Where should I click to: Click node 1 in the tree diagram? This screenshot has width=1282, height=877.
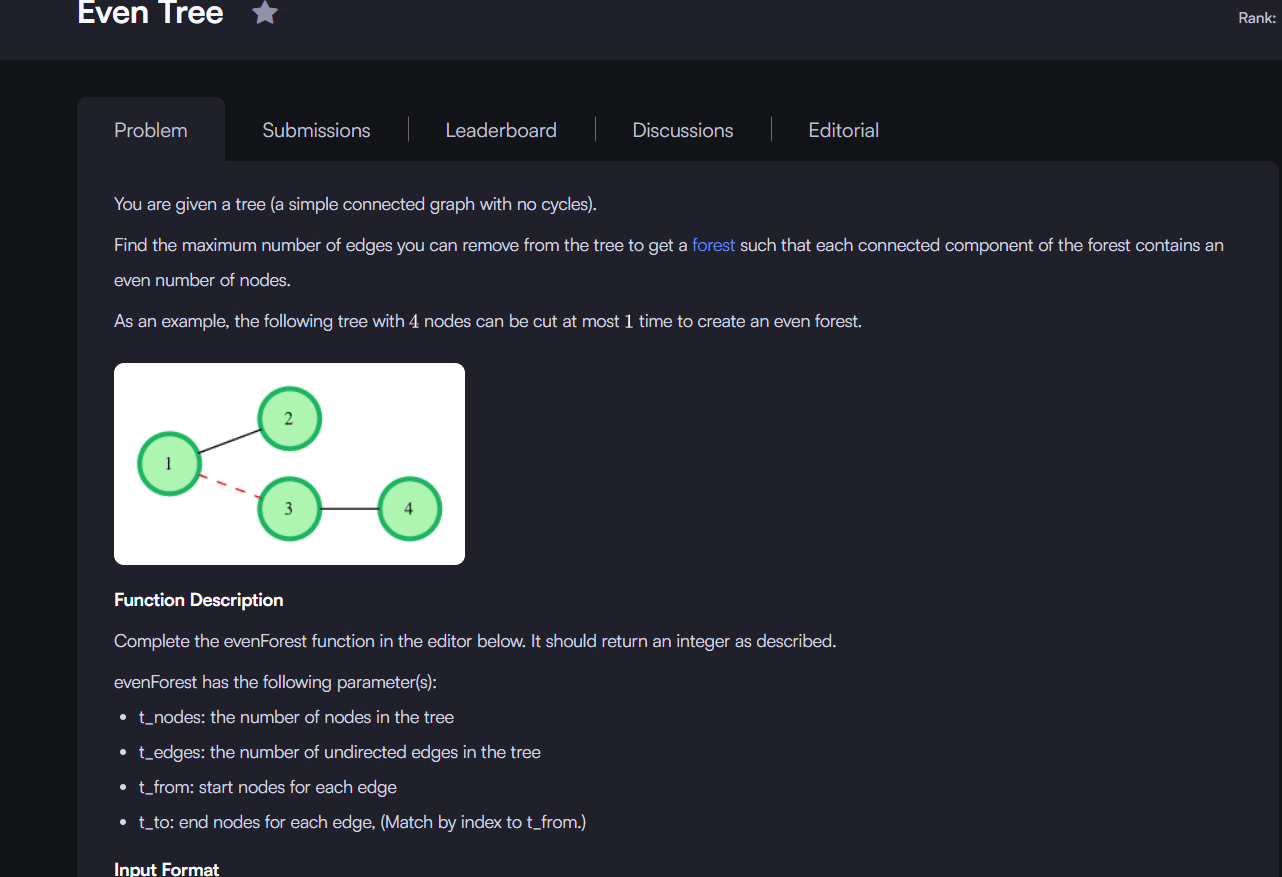168,463
